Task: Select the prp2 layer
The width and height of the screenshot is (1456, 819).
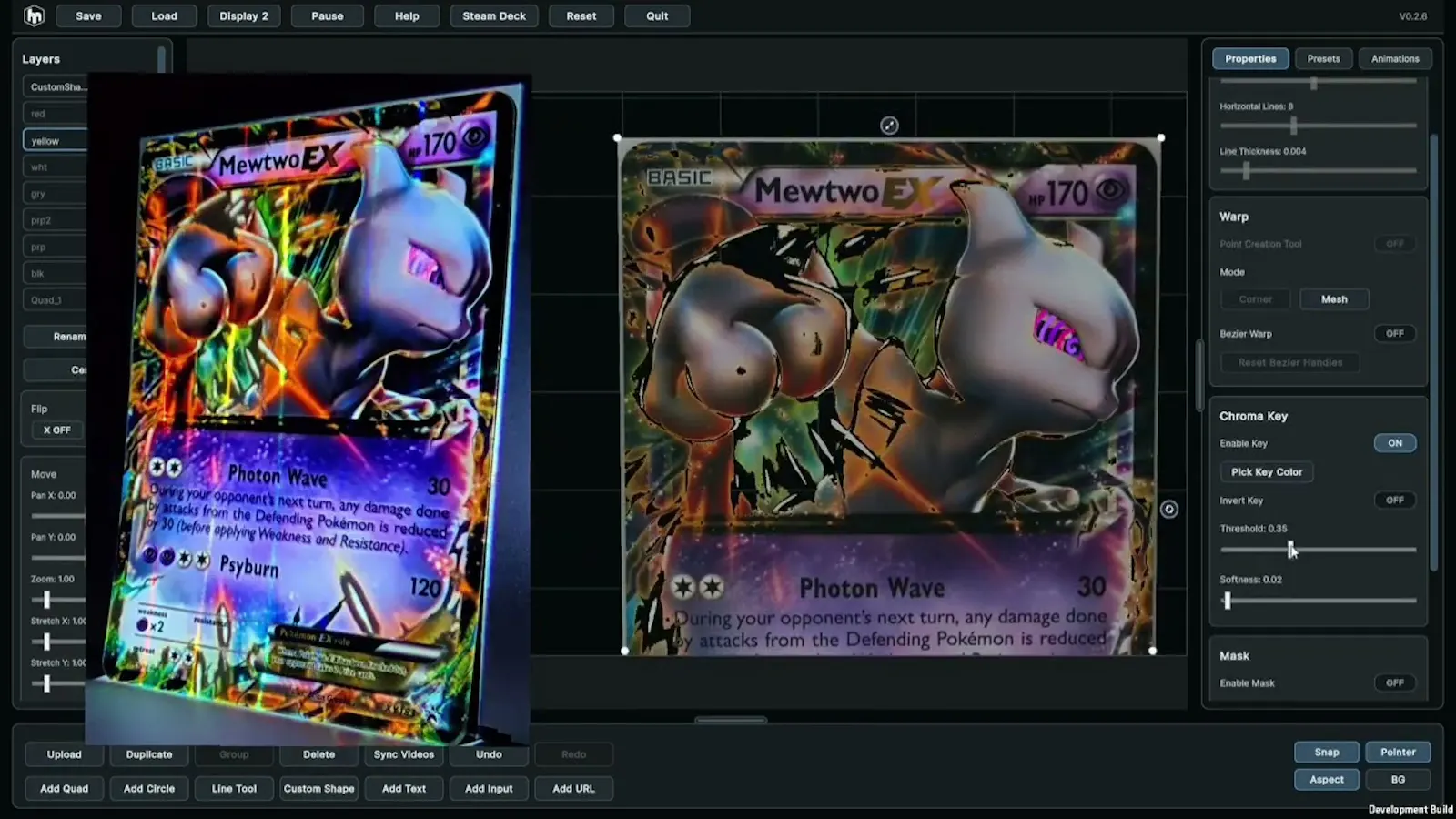Action: tap(56, 220)
